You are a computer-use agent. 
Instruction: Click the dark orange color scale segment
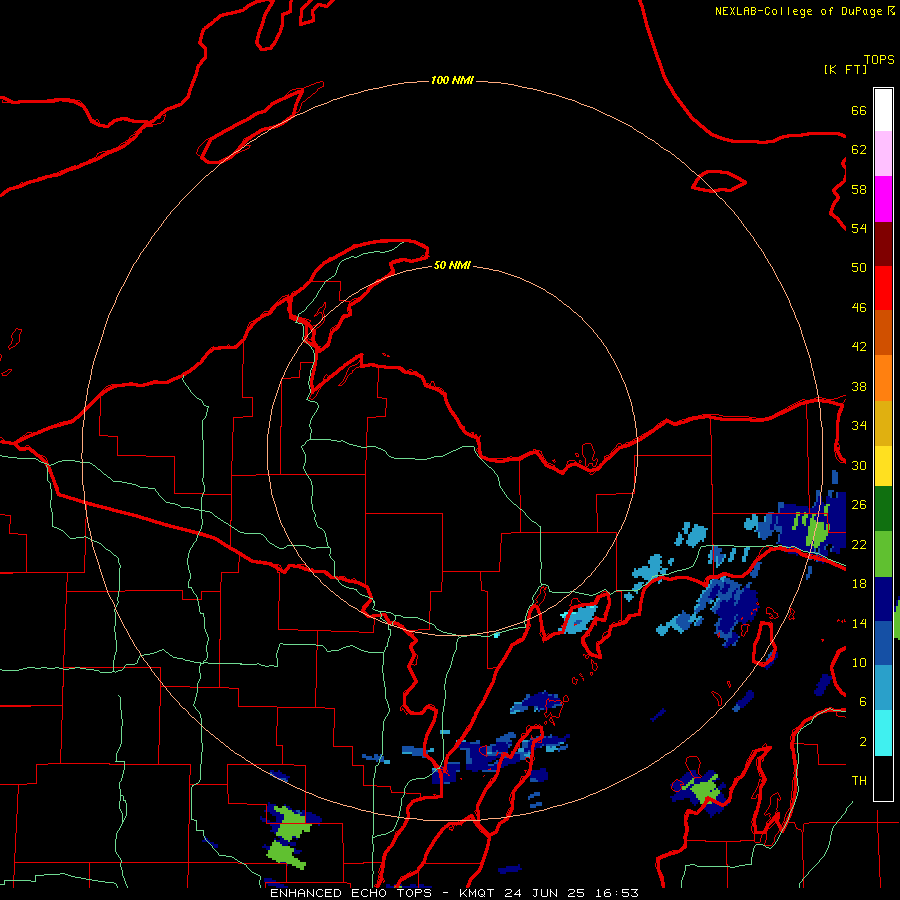[x=883, y=333]
